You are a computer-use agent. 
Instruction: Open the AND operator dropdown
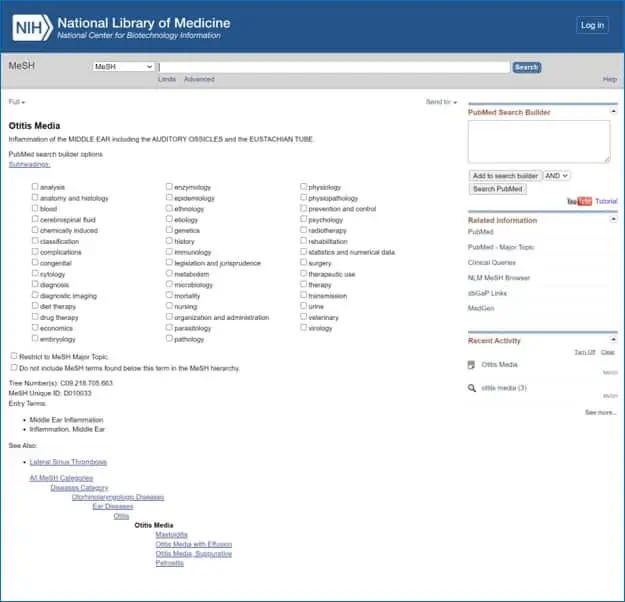point(557,175)
